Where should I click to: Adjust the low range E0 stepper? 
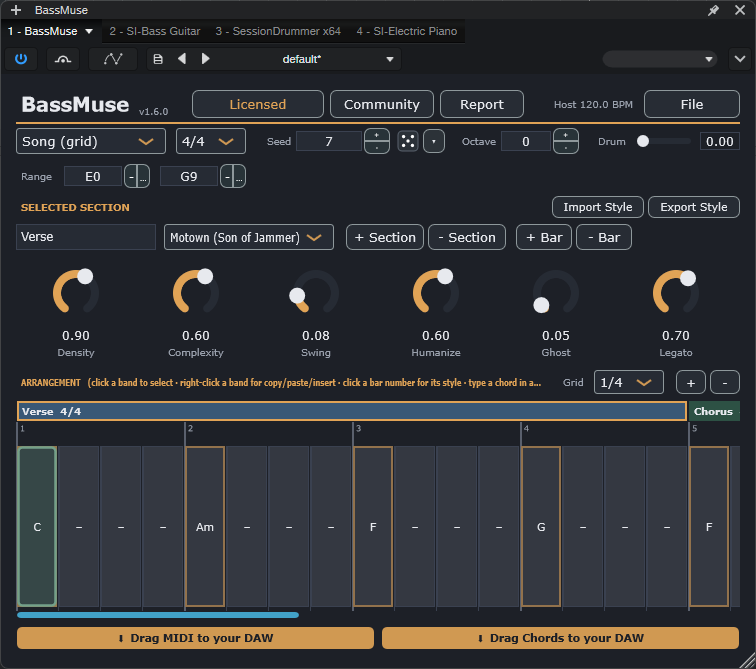coord(137,176)
